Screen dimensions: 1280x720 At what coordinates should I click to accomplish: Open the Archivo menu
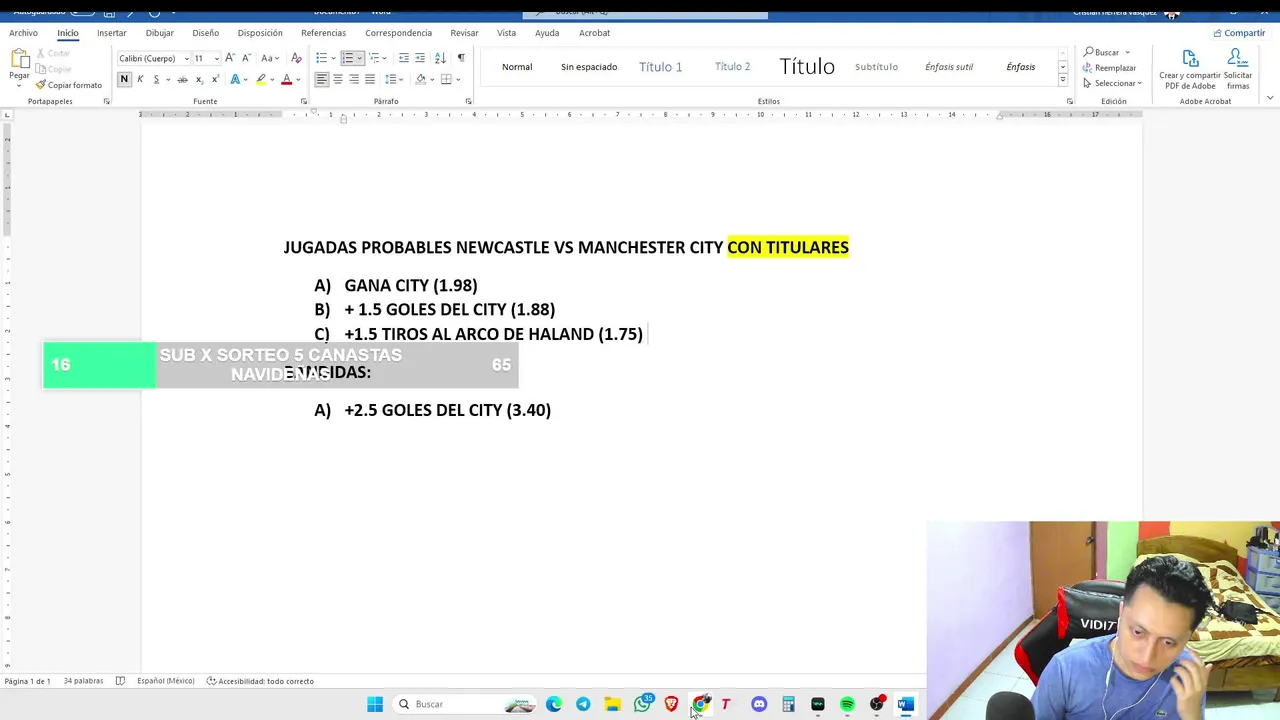[x=23, y=33]
